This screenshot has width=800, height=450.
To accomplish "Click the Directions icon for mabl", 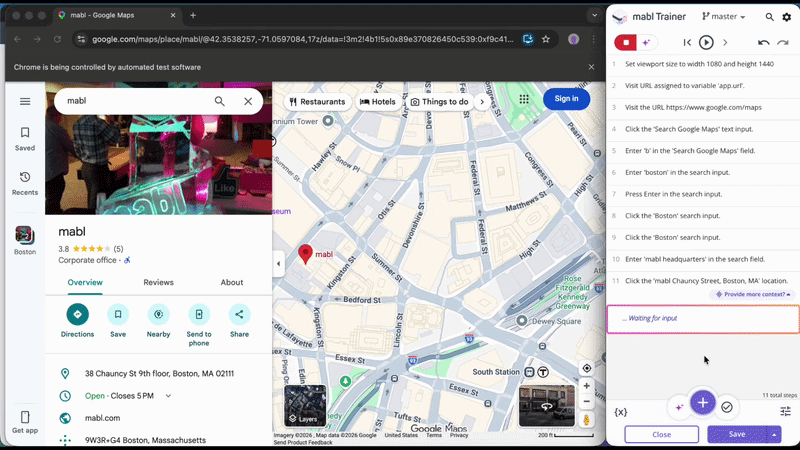I will point(77,315).
